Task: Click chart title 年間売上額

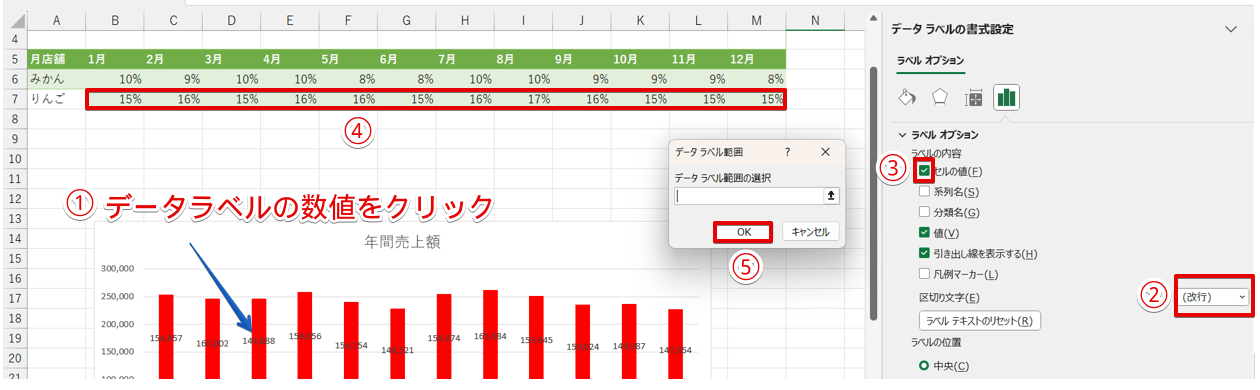Action: pos(403,241)
